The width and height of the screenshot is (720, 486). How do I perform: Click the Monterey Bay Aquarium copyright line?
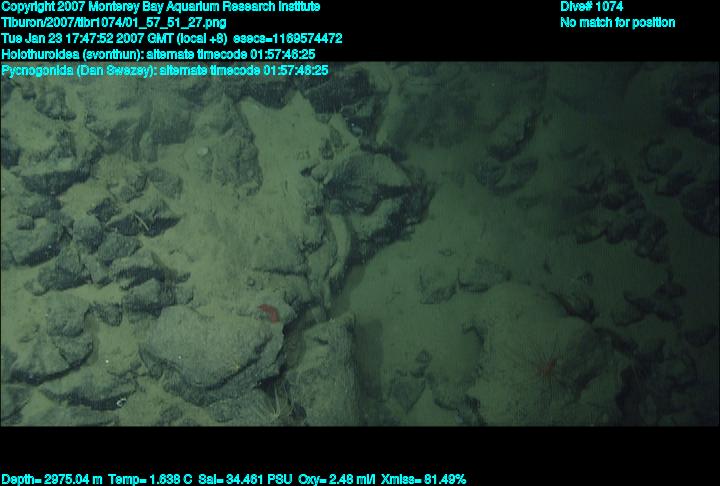(161, 7)
